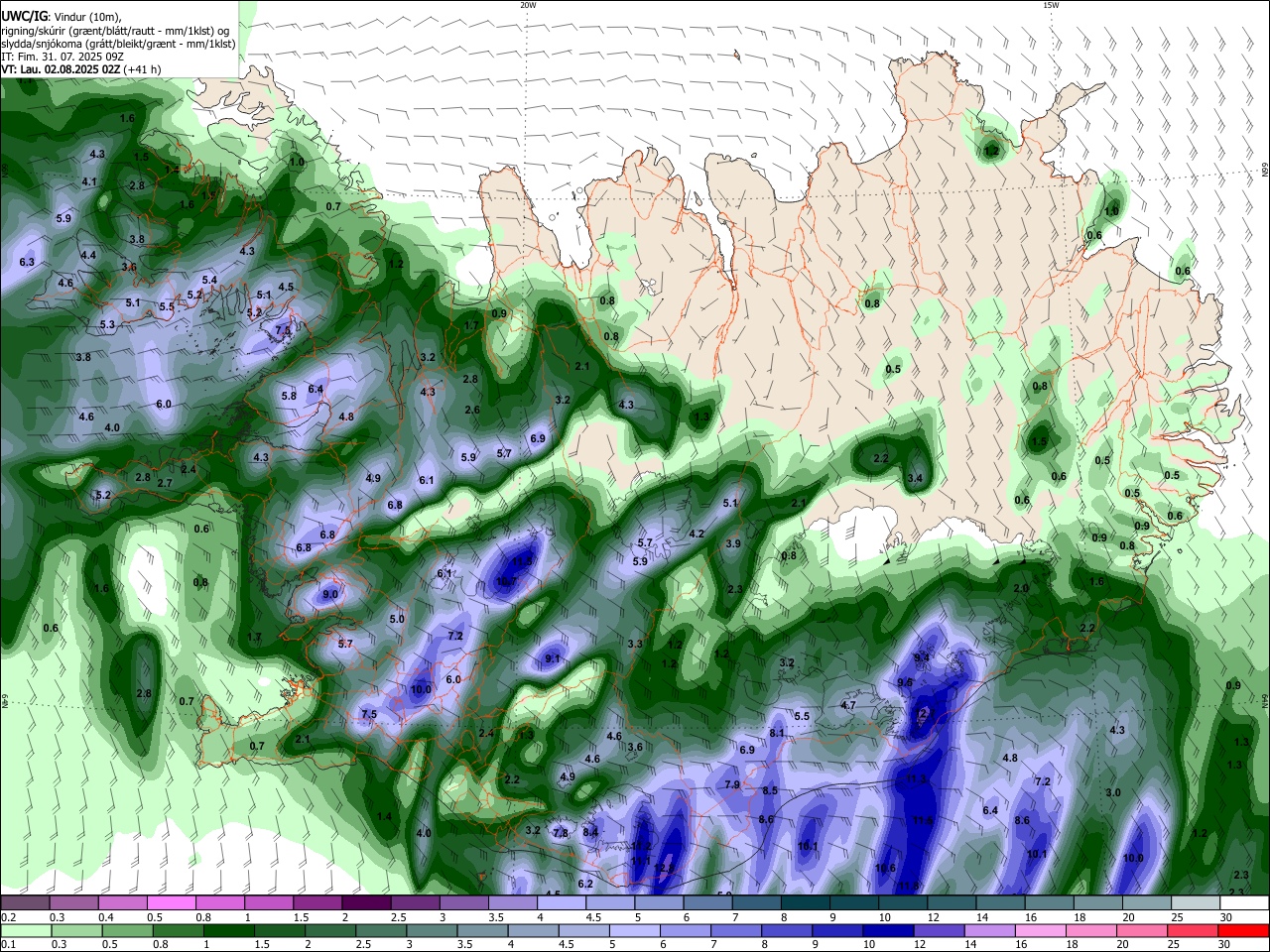The height and width of the screenshot is (952, 1270).
Task: Click the '3.3' precipitation value
Action: click(635, 644)
